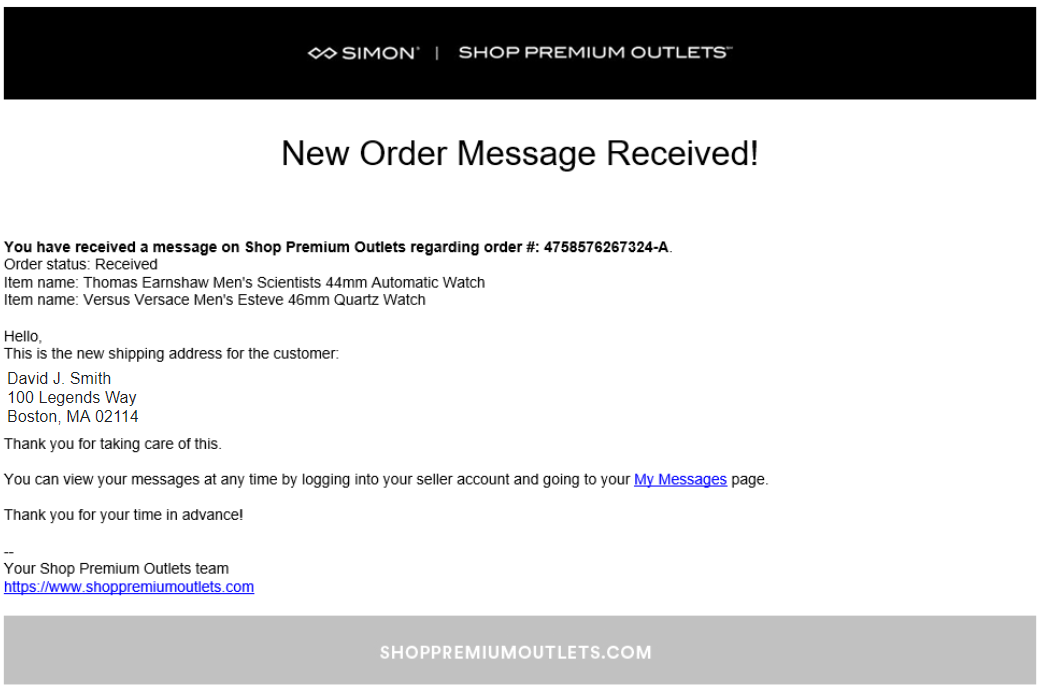
Task: Open the My Messages link
Action: (x=680, y=479)
